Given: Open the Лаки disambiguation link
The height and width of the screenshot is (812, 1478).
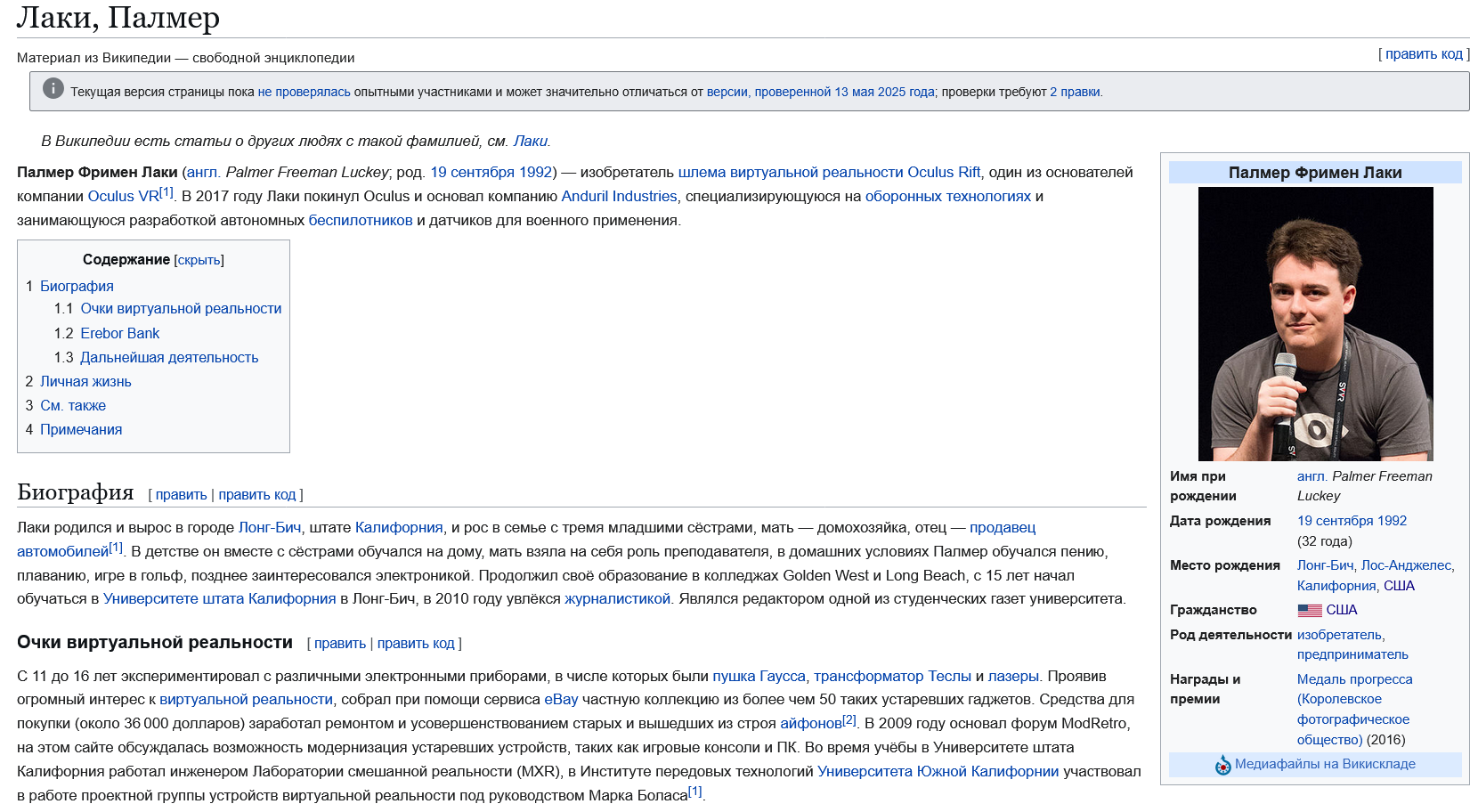Looking at the screenshot, I should click(530, 141).
